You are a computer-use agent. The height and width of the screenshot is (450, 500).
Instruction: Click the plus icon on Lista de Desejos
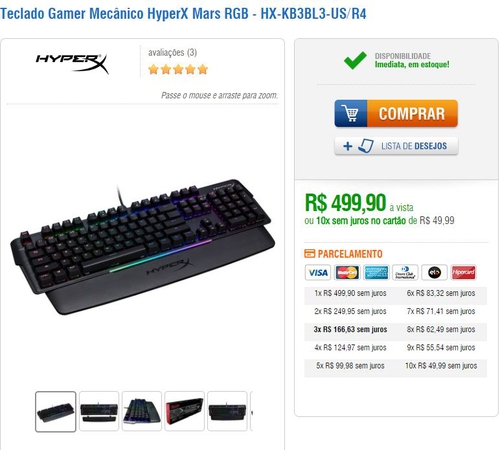(x=348, y=146)
